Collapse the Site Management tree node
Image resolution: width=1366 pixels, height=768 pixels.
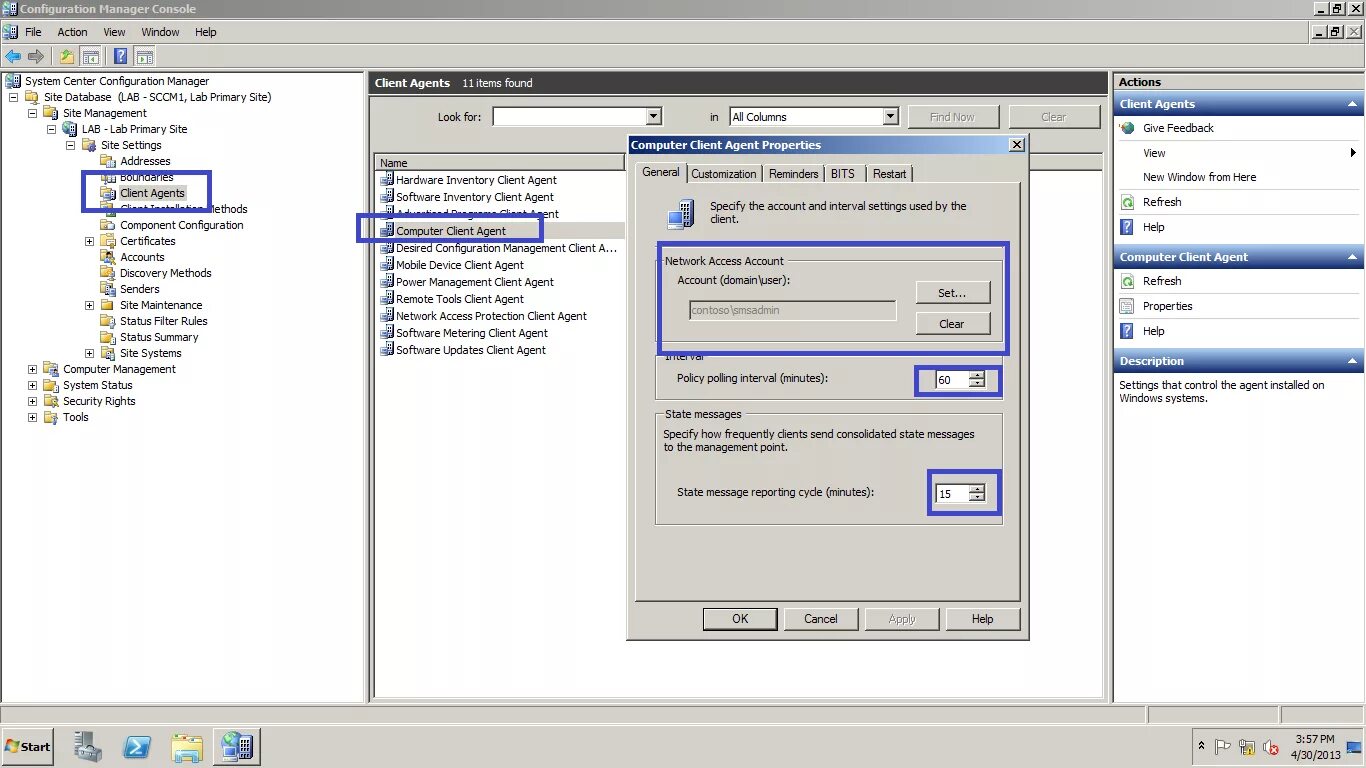(x=32, y=113)
